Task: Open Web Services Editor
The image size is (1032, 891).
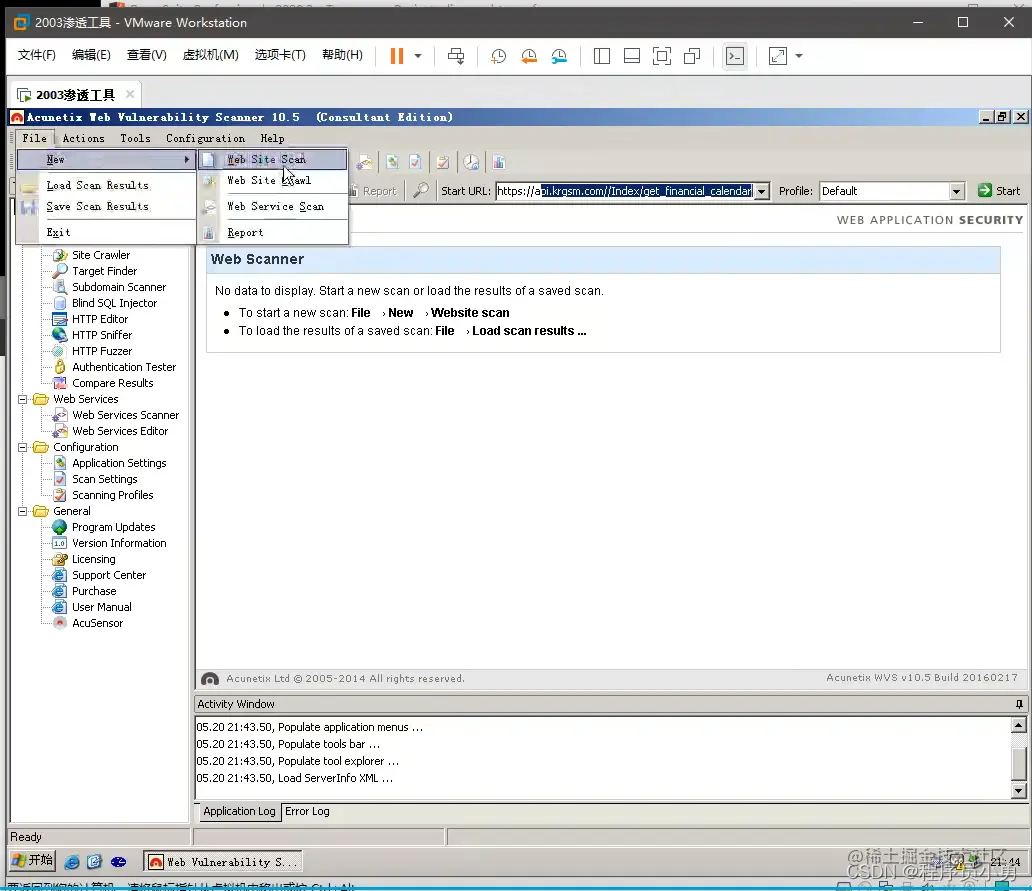Action: click(120, 431)
